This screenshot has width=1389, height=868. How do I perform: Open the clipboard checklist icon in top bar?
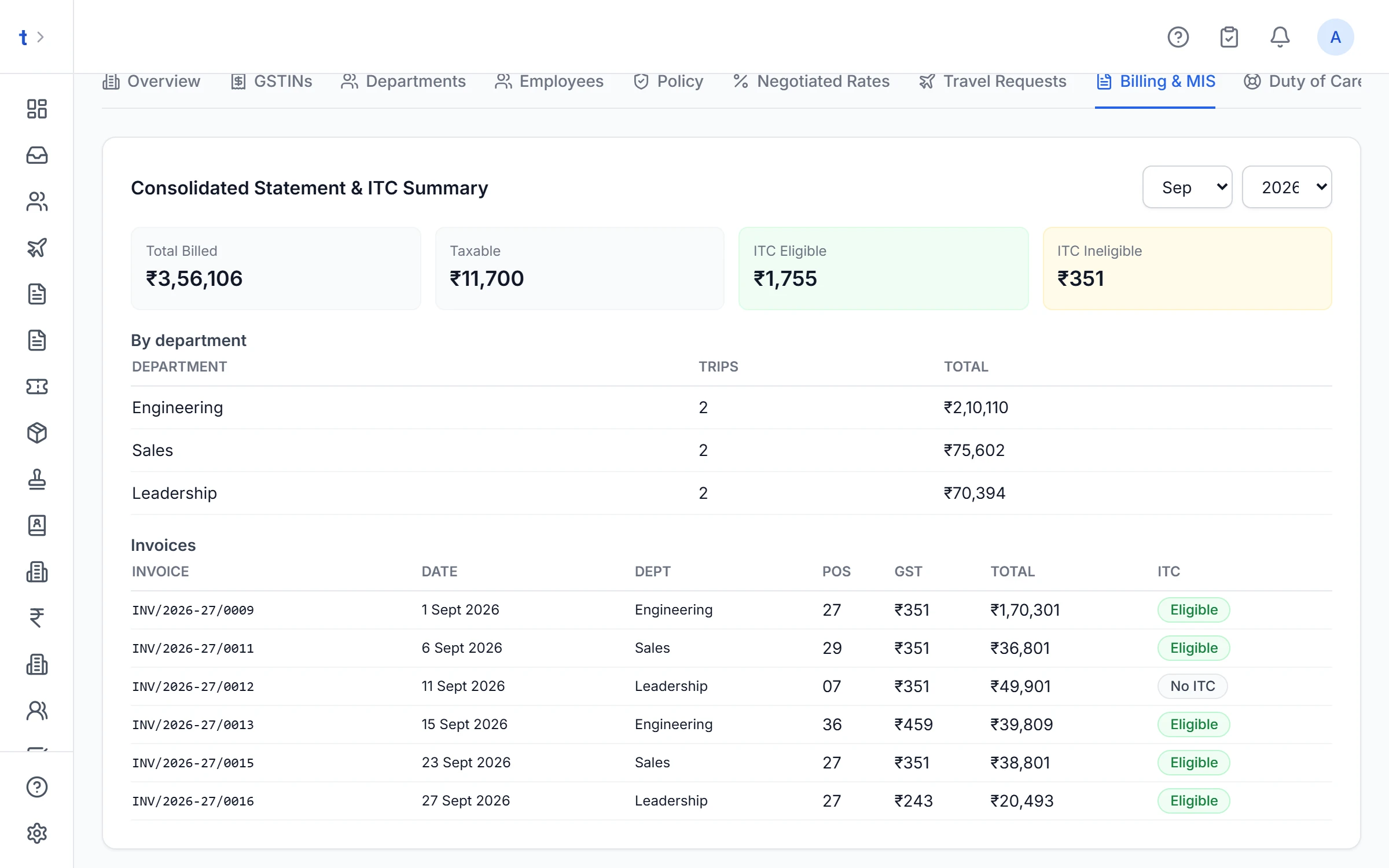coord(1229,37)
